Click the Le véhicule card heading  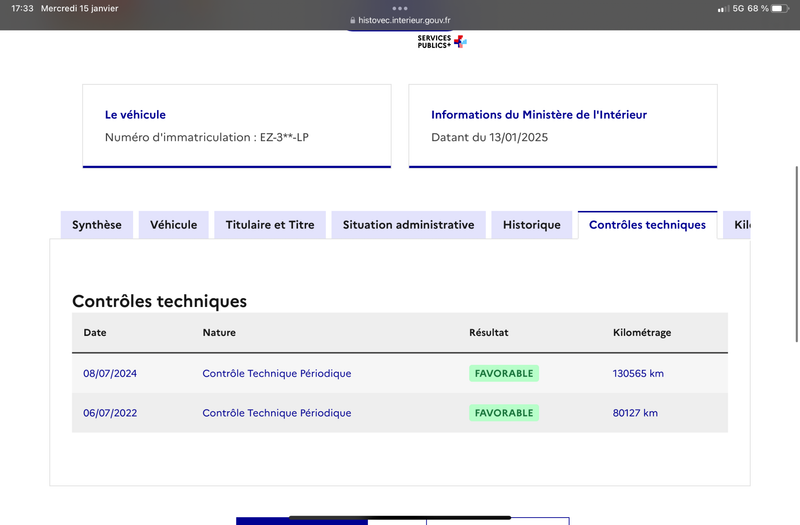click(135, 115)
